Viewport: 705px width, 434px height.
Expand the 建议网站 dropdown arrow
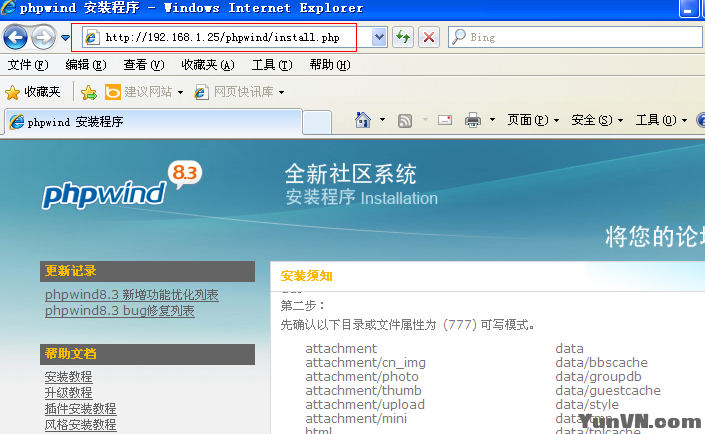point(180,93)
